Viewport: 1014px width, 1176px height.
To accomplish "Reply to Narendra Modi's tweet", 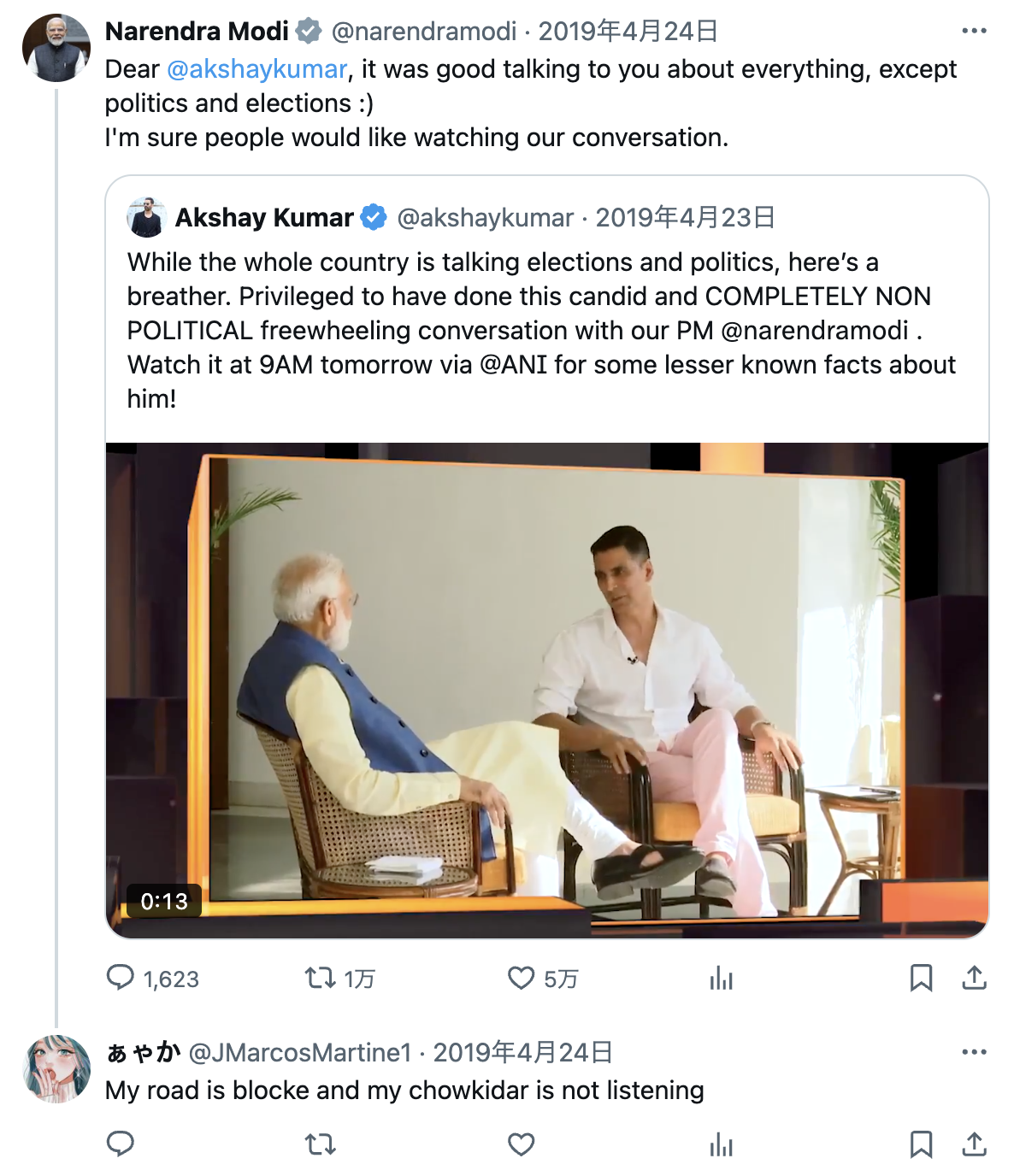I will [121, 978].
